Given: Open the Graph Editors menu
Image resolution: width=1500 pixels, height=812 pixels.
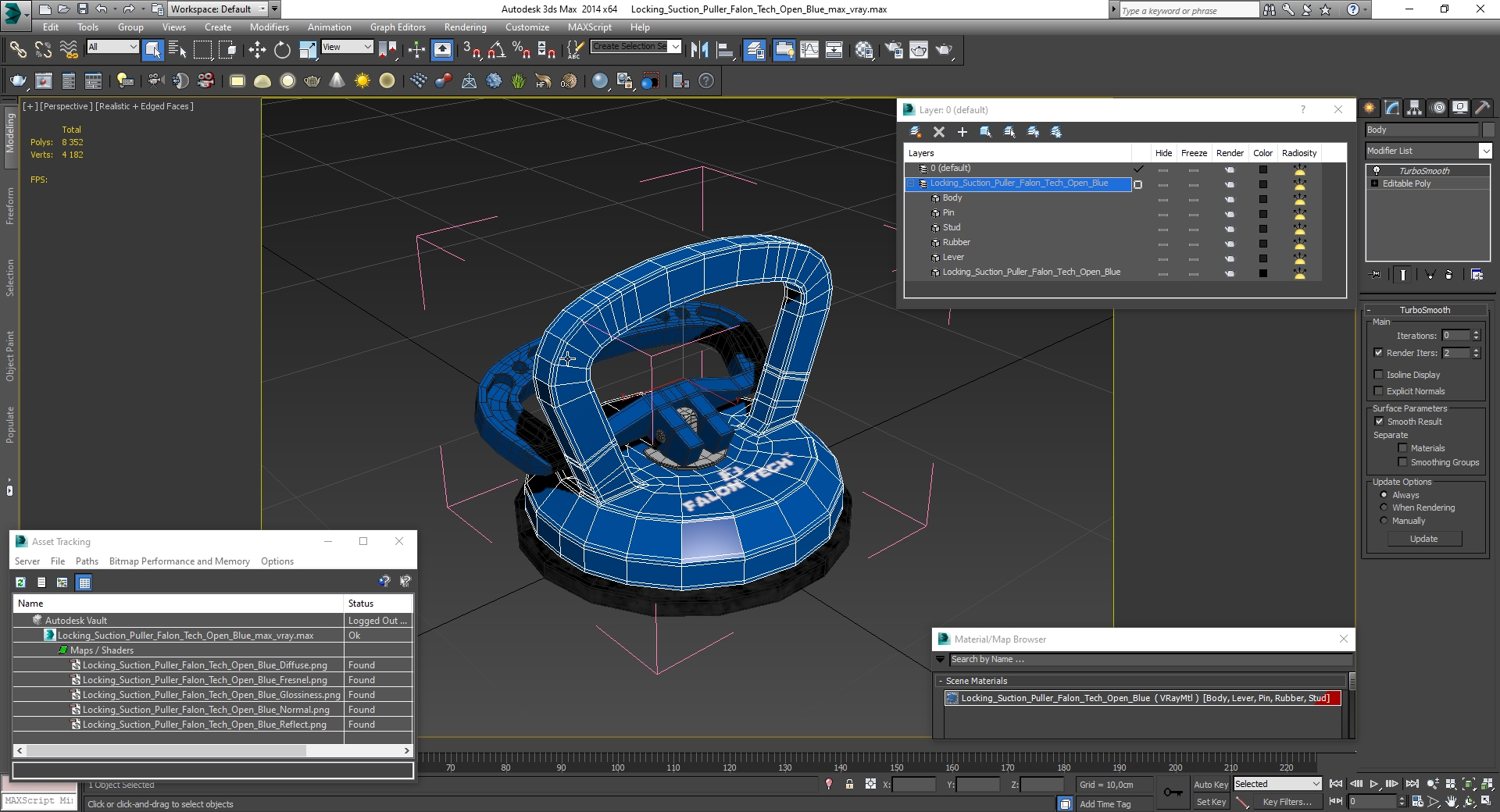Looking at the screenshot, I should (398, 27).
